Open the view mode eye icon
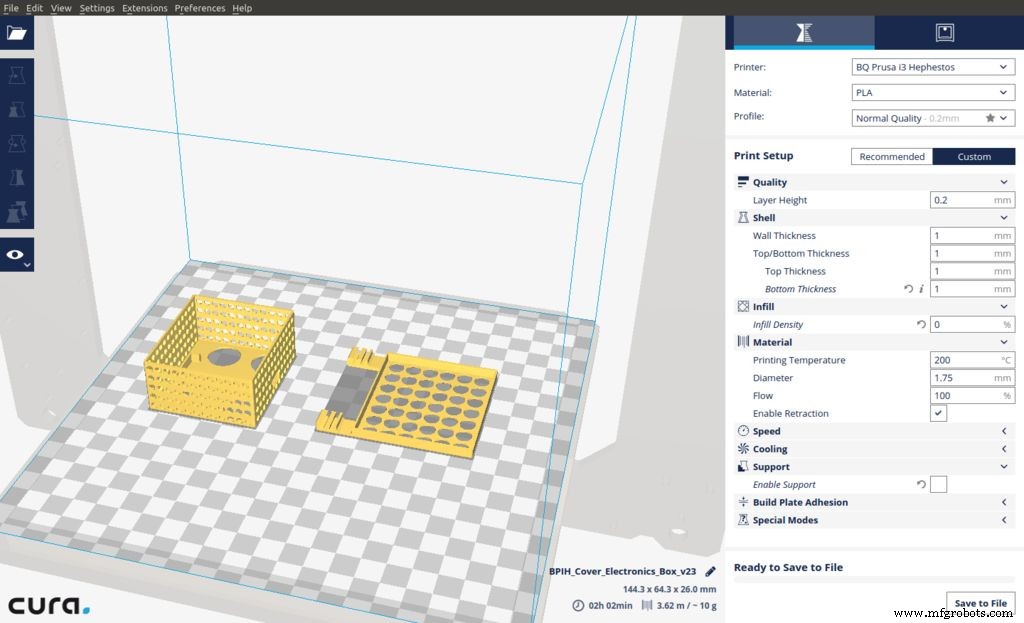The width and height of the screenshot is (1024, 623). [16, 255]
